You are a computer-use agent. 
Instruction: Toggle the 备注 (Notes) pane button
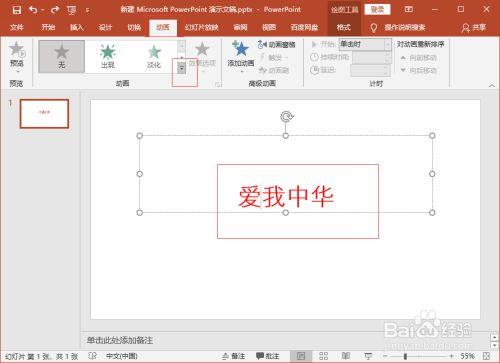pos(234,356)
